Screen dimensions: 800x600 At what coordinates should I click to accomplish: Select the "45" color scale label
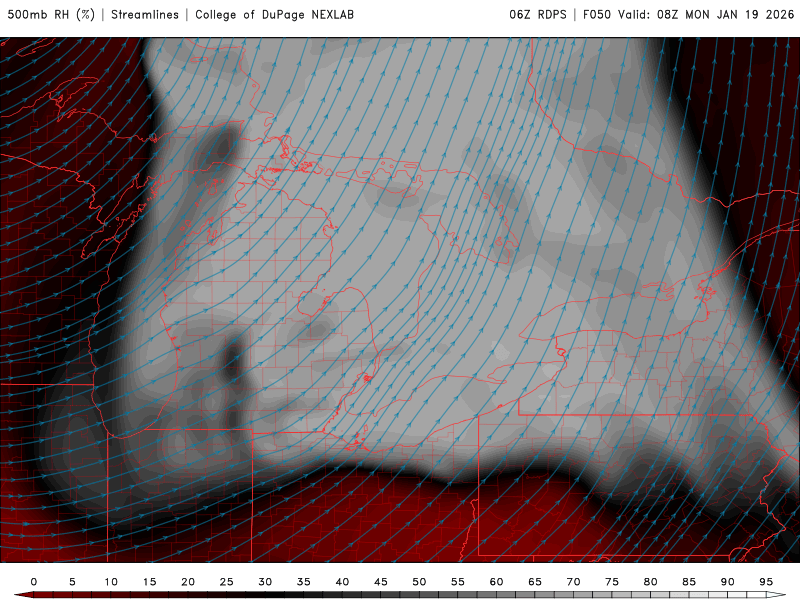(x=381, y=582)
